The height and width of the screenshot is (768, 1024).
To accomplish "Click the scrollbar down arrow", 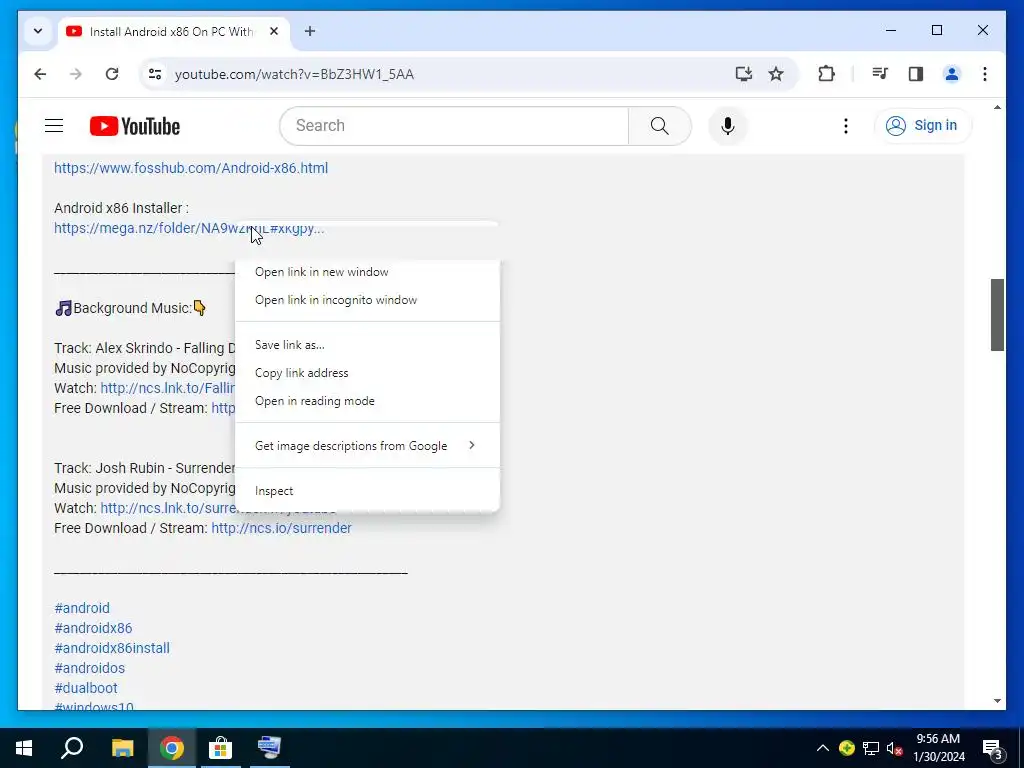I will click(997, 701).
